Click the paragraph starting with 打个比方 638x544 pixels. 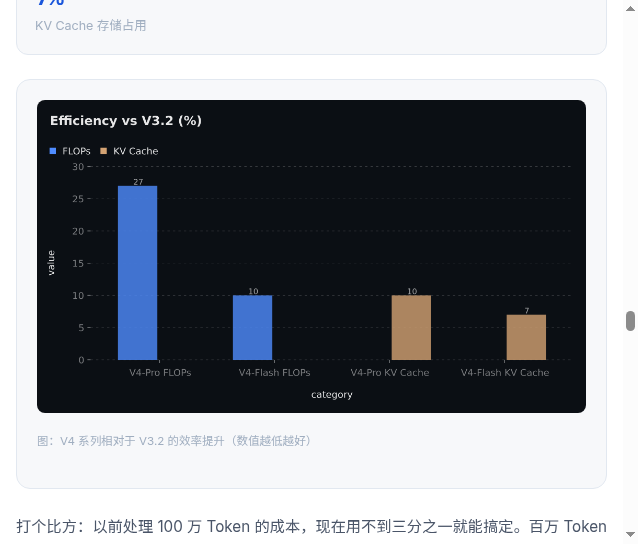coord(311,526)
